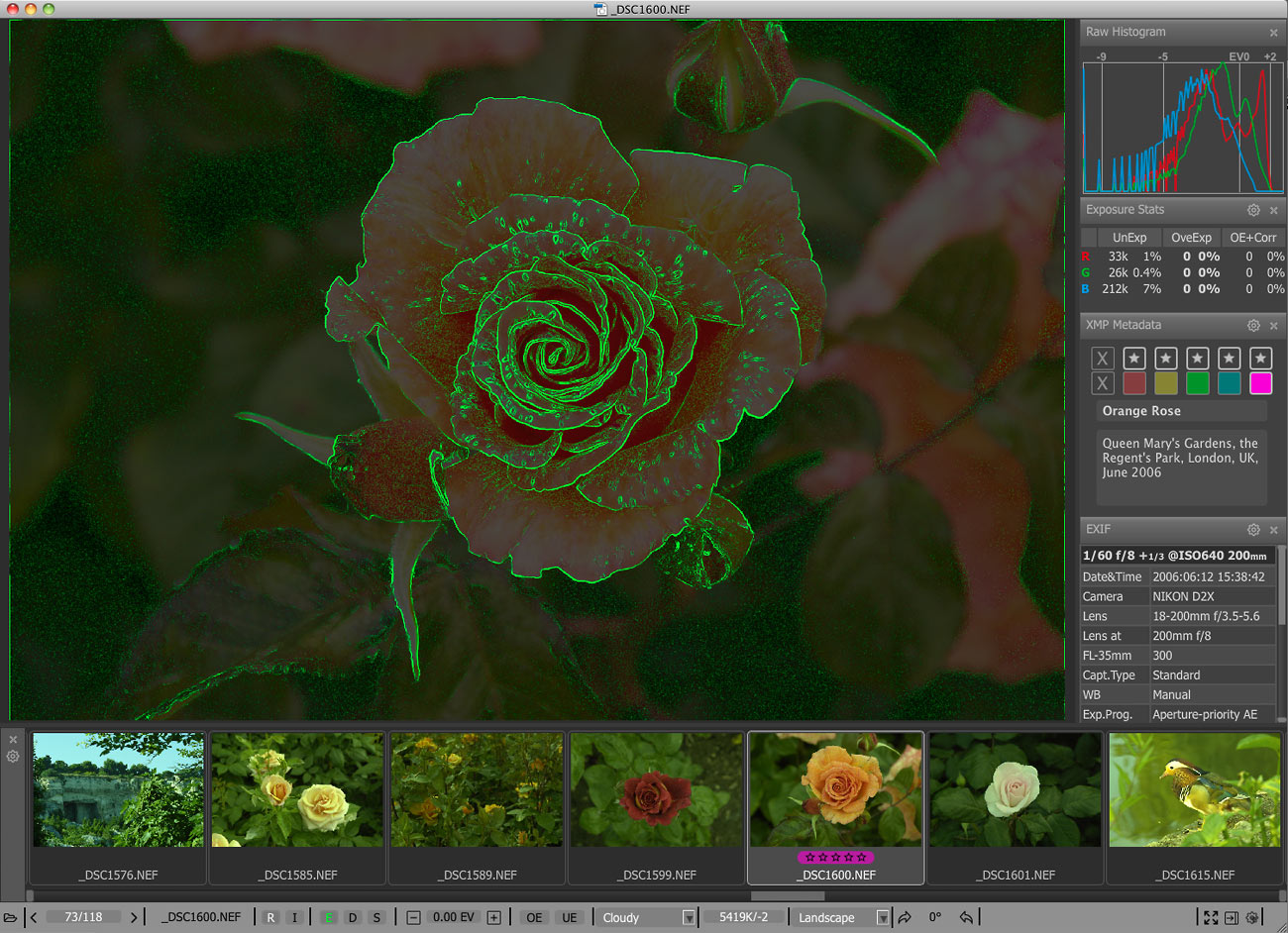Close the Raw Histogram panel

tap(1274, 33)
